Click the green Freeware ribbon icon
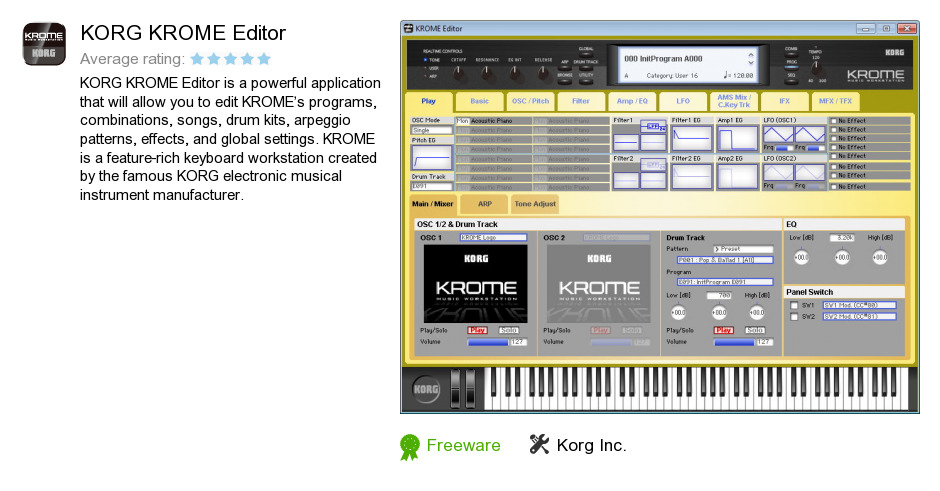The image size is (940, 491). [410, 447]
